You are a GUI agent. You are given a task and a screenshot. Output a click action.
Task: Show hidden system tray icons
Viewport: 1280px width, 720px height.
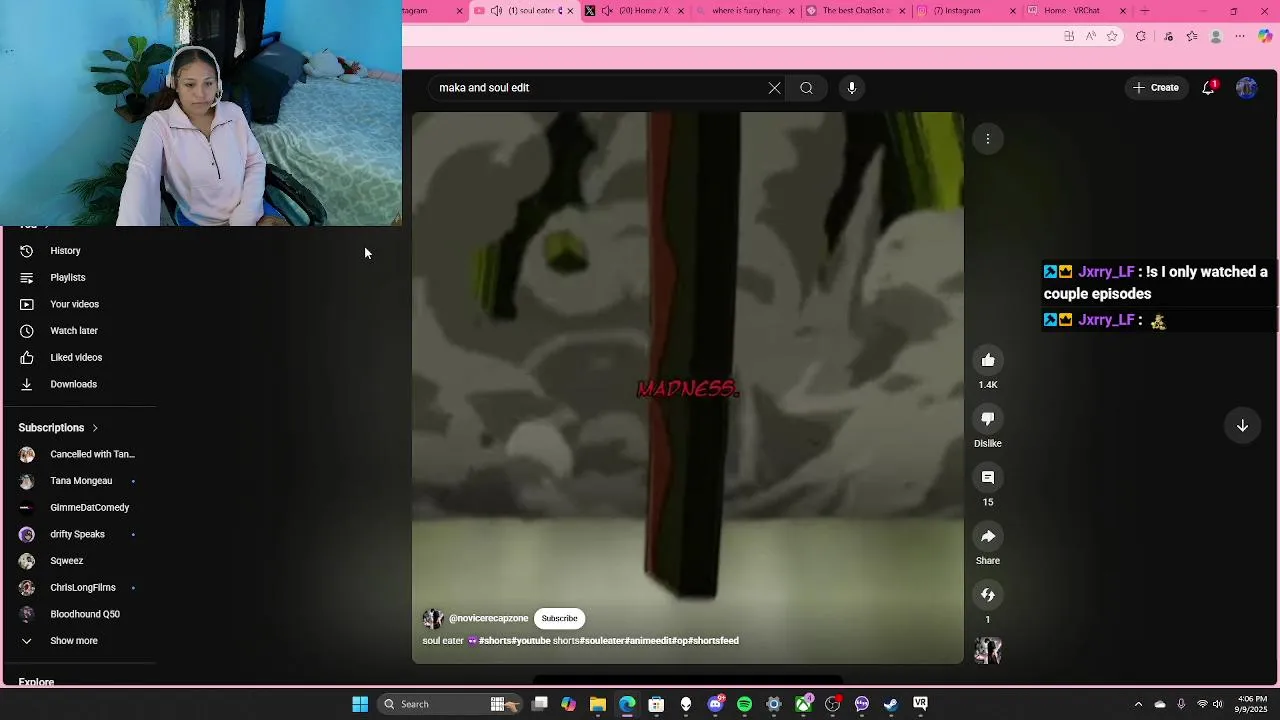pos(1138,704)
